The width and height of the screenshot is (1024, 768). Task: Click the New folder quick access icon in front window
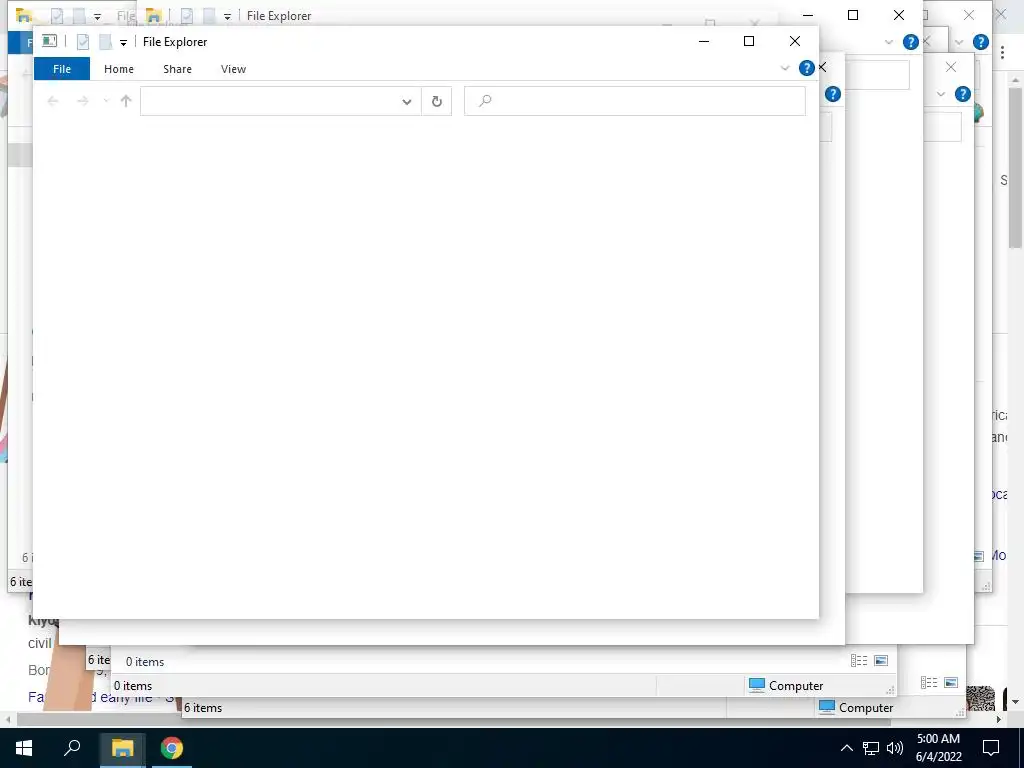(x=105, y=42)
